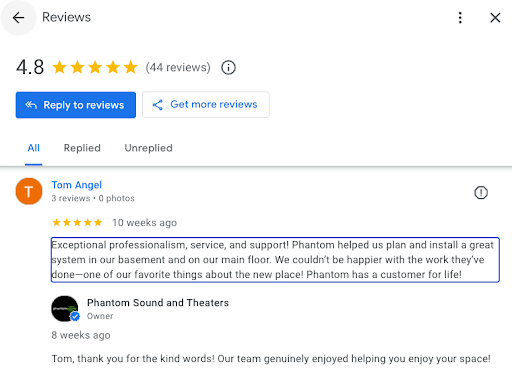Click the Phantom Sound and Theaters name
Image resolution: width=512 pixels, height=377 pixels.
pyautogui.click(x=158, y=303)
